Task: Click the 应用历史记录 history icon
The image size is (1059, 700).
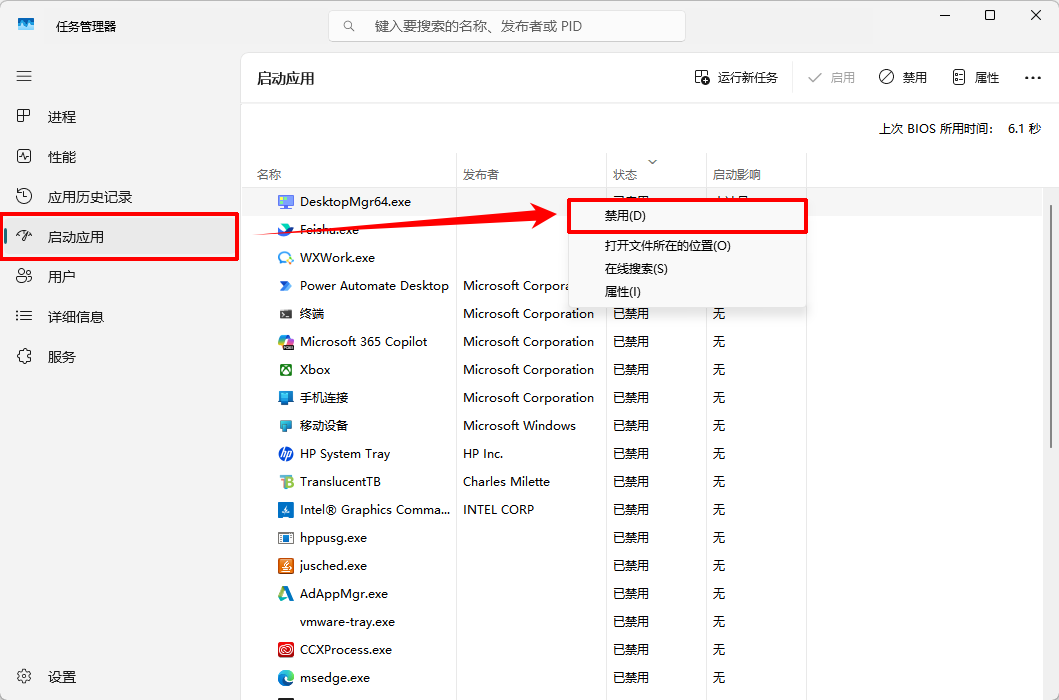Action: pyautogui.click(x=24, y=197)
